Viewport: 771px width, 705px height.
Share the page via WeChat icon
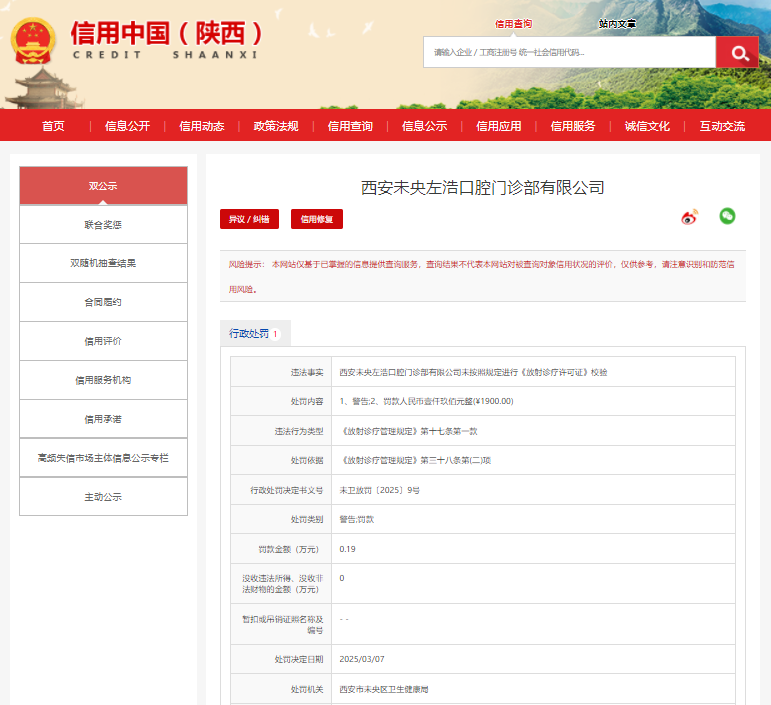tap(727, 216)
